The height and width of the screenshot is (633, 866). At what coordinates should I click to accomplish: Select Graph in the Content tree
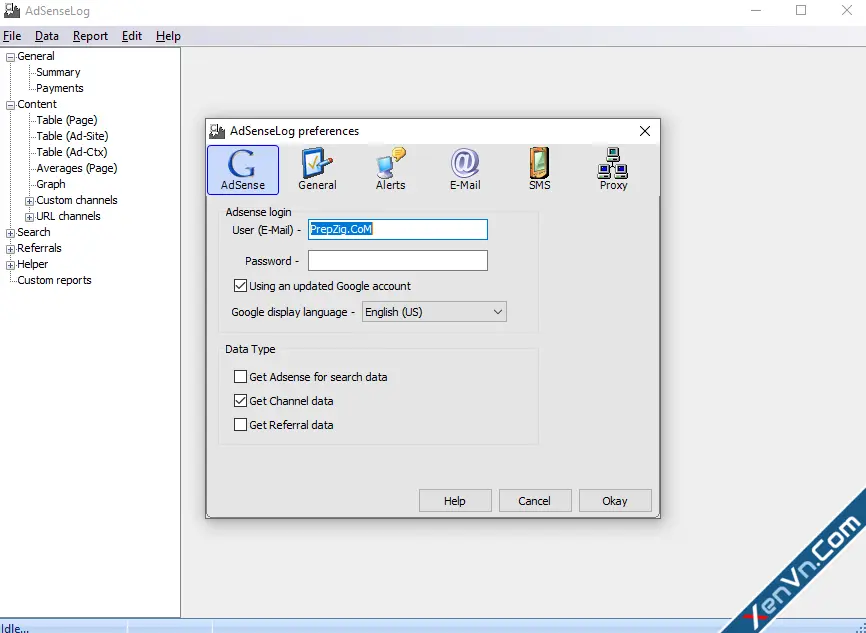pyautogui.click(x=51, y=184)
